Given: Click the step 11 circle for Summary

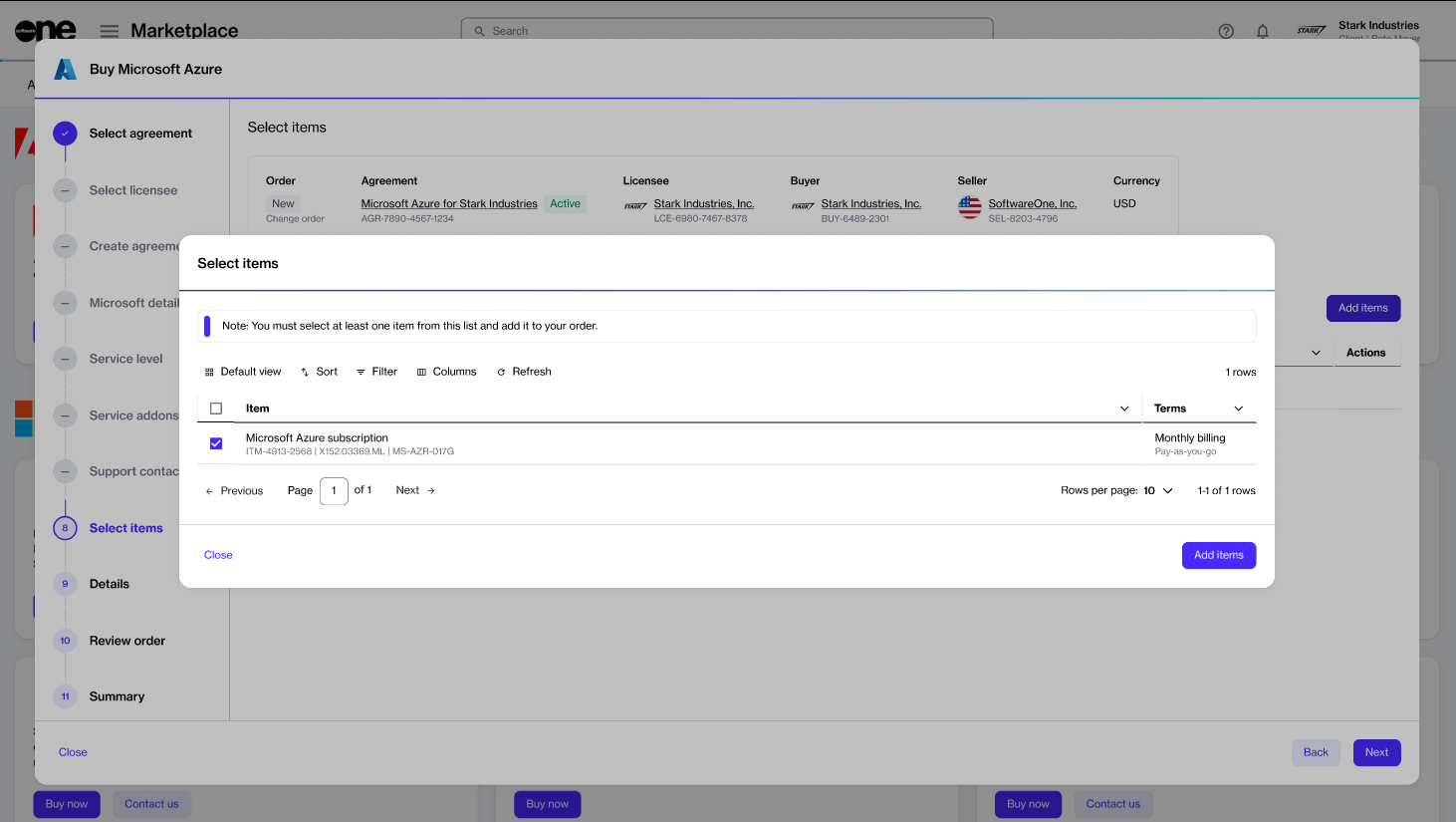Looking at the screenshot, I should pyautogui.click(x=65, y=696).
